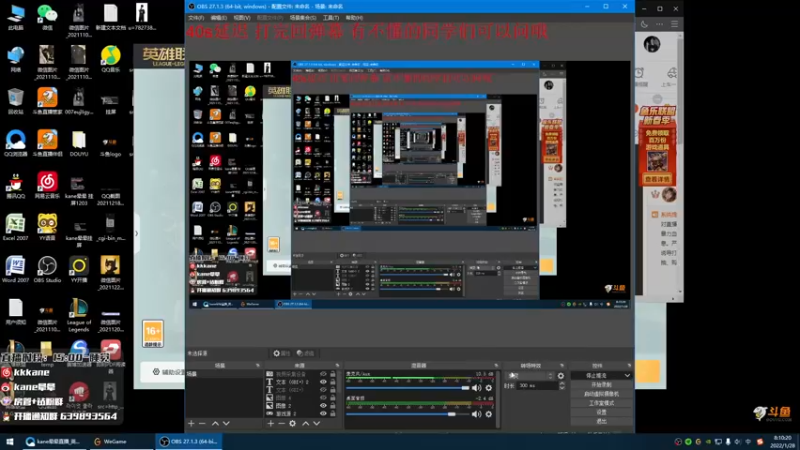Adjust the 麦克风/Aux volume slider
800x450 pixels.
click(408, 388)
